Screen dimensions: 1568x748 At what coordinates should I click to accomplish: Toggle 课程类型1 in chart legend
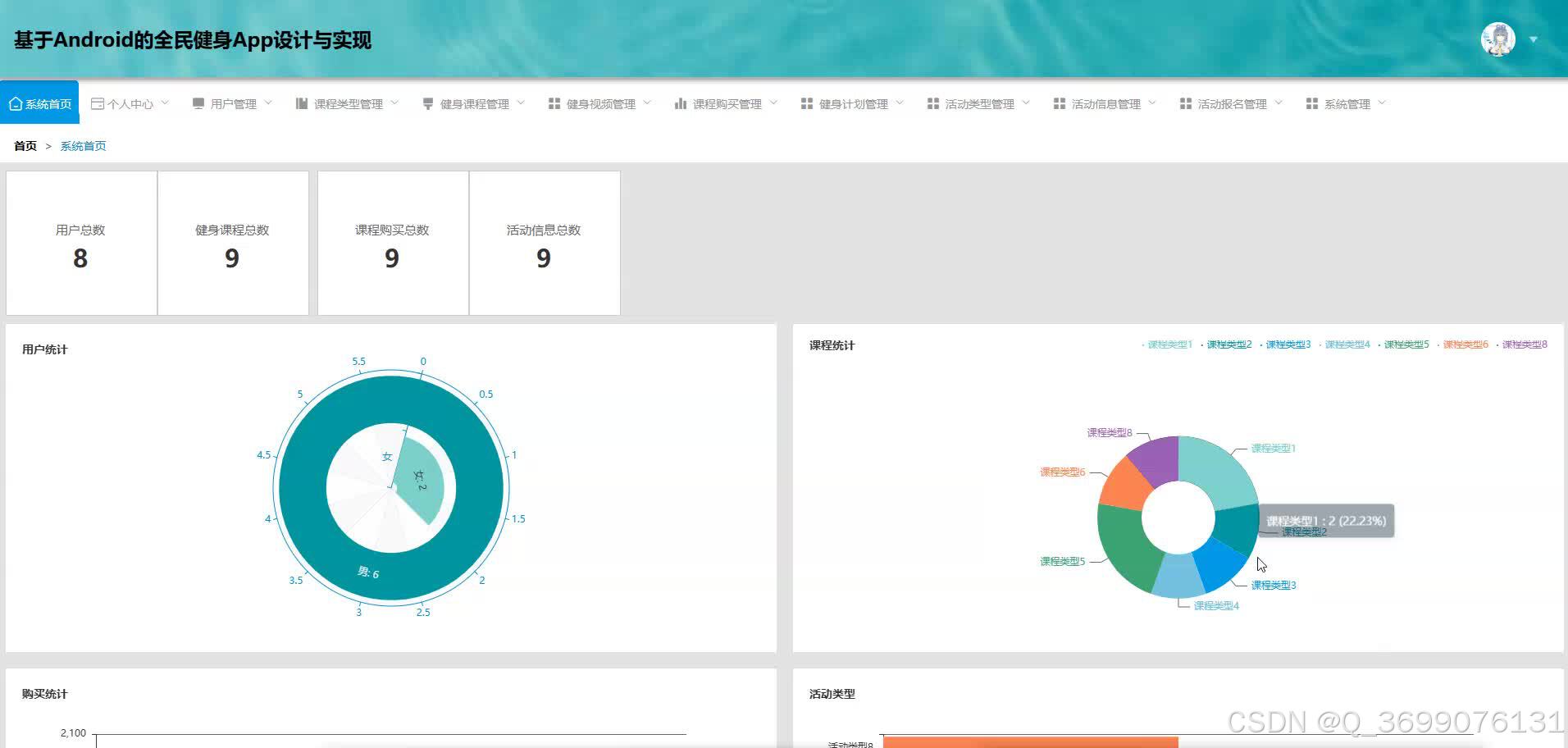pyautogui.click(x=1167, y=344)
